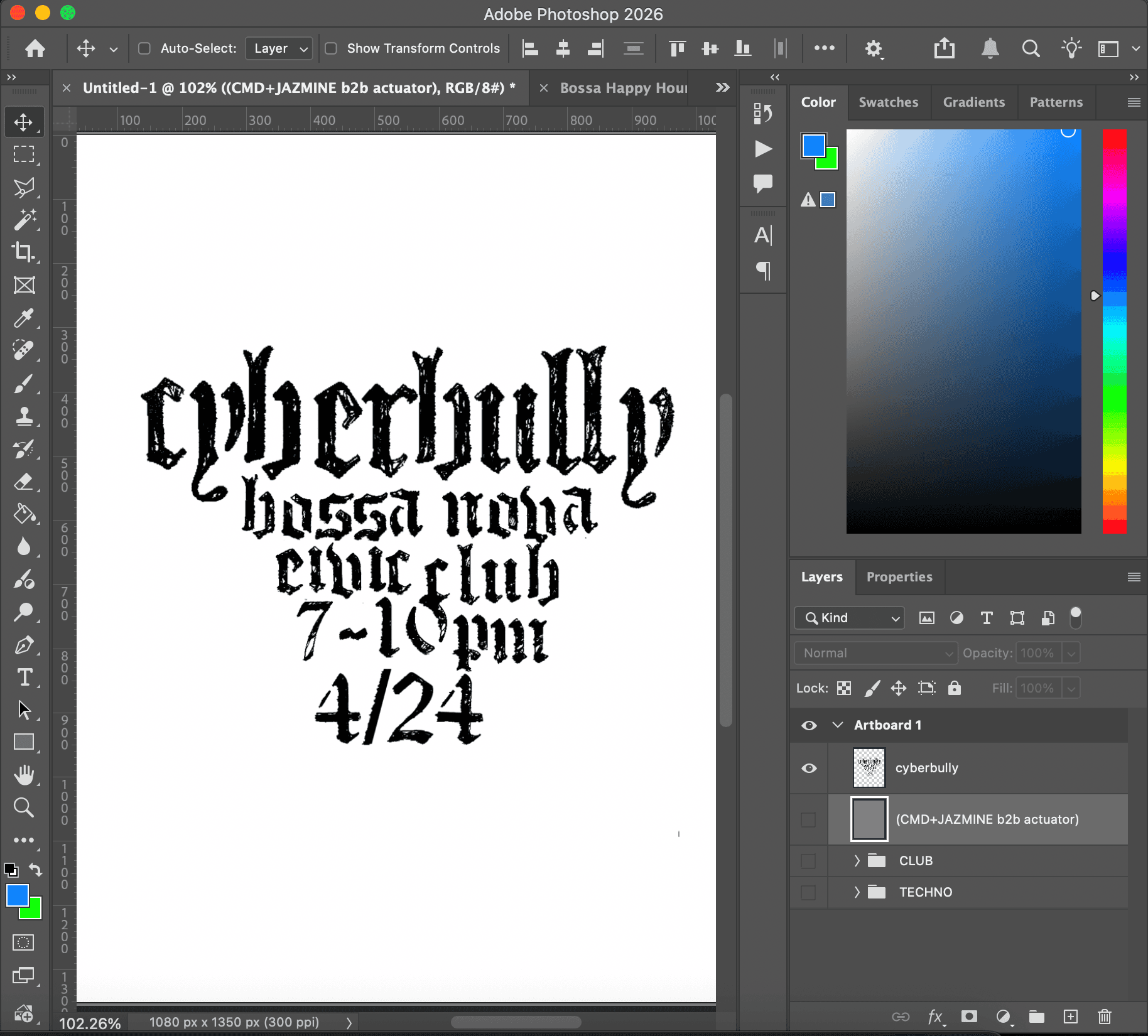Select the Zoom tool
The image size is (1148, 1036).
[24, 807]
